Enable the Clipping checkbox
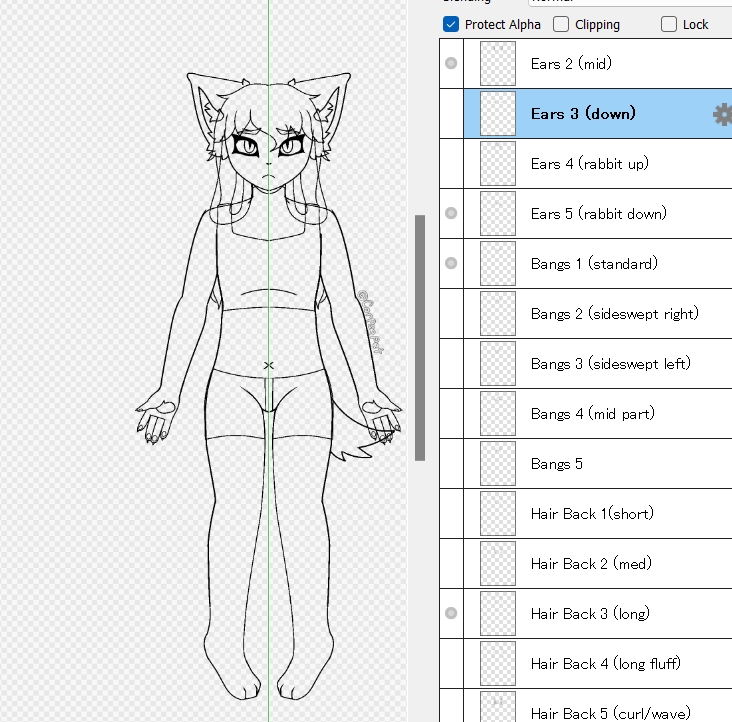Screen dimensions: 732x722 click(x=561, y=24)
